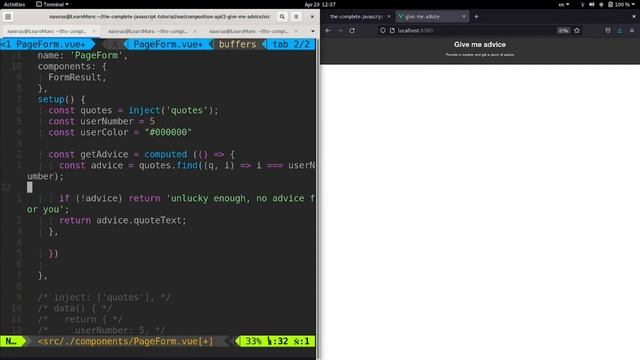Open the terminal hamburger menu

296,17
